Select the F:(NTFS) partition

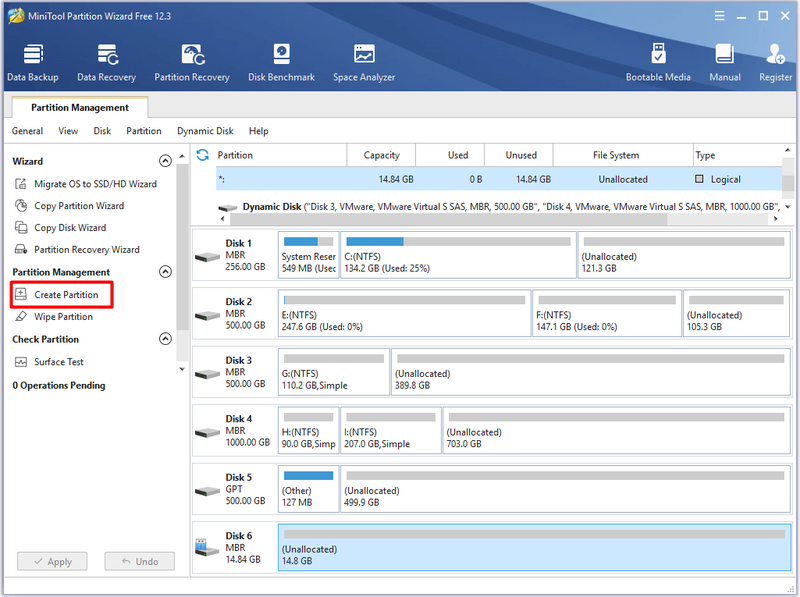click(607, 314)
